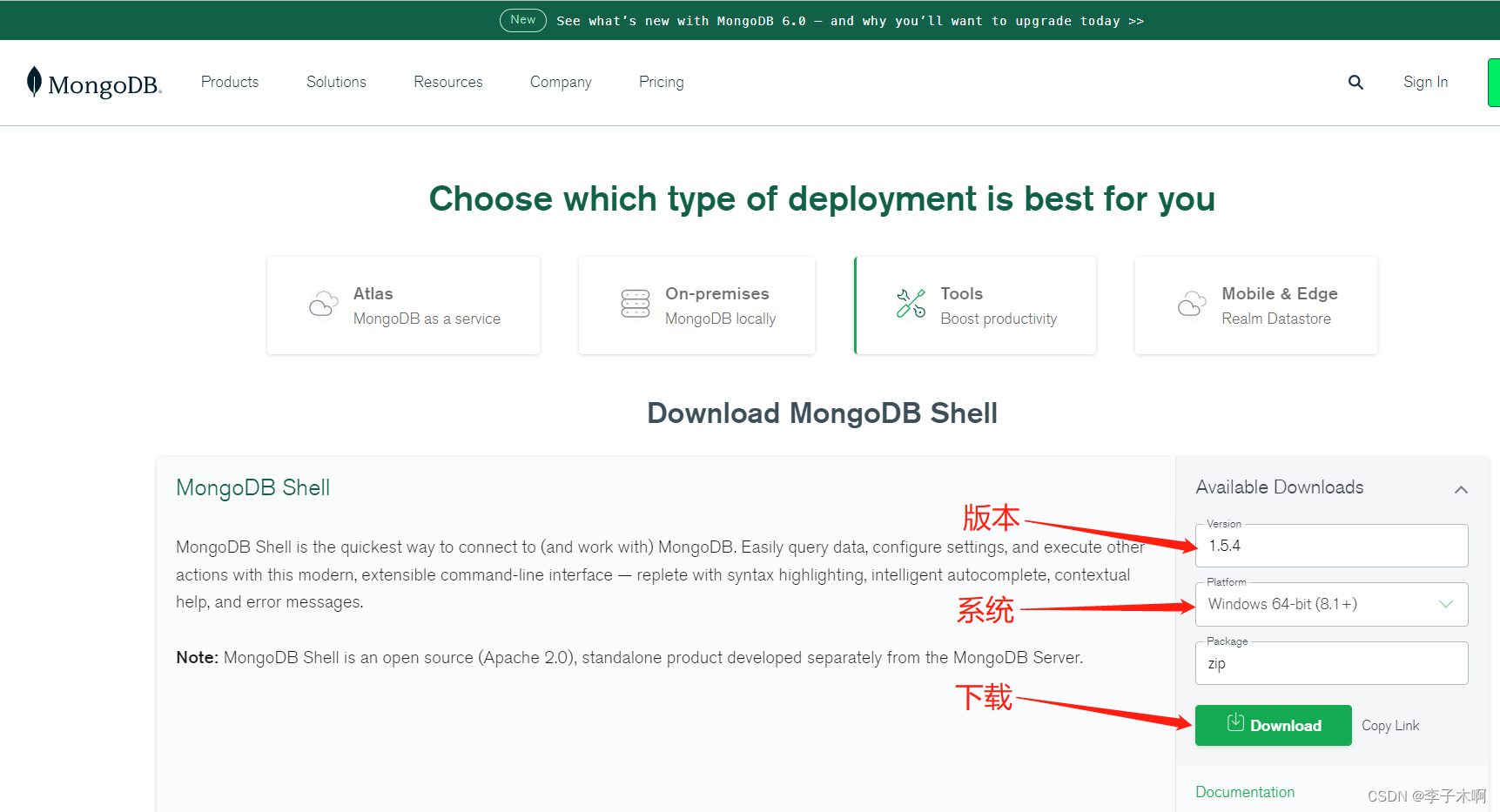This screenshot has width=1500, height=812.
Task: Open the Package zip dropdown
Action: (1331, 663)
